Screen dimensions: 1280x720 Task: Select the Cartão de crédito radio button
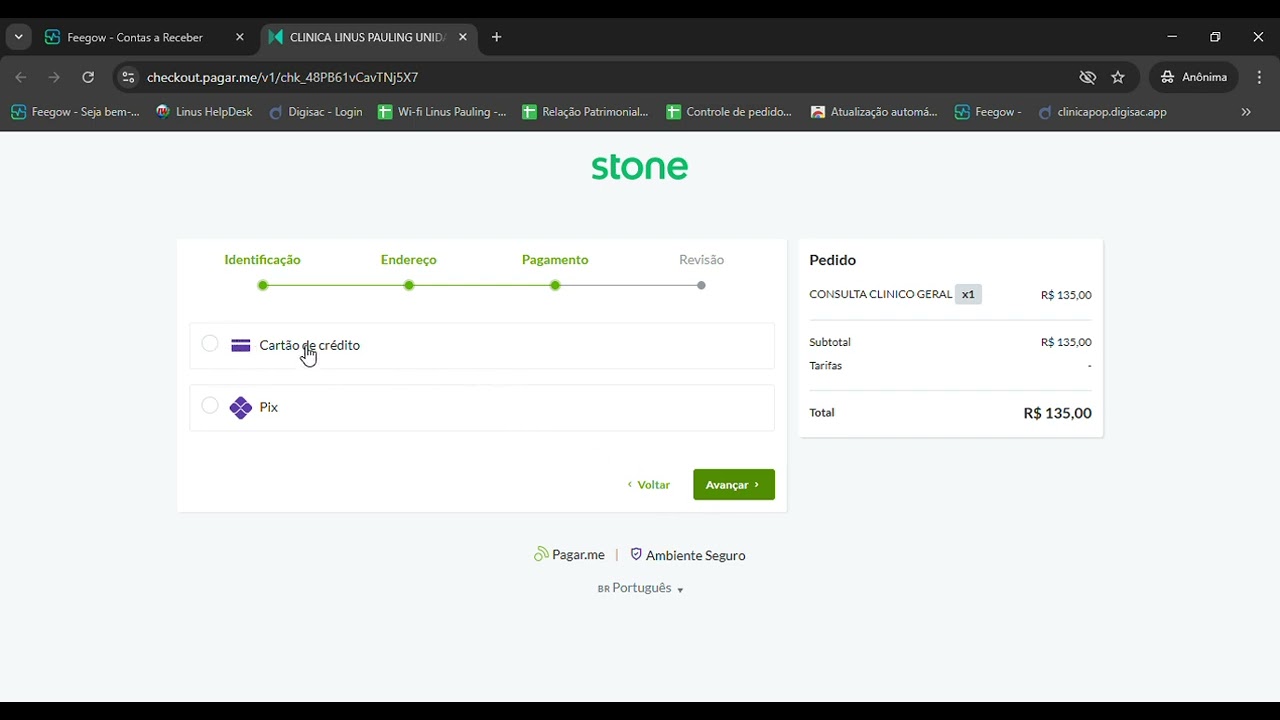pos(210,344)
